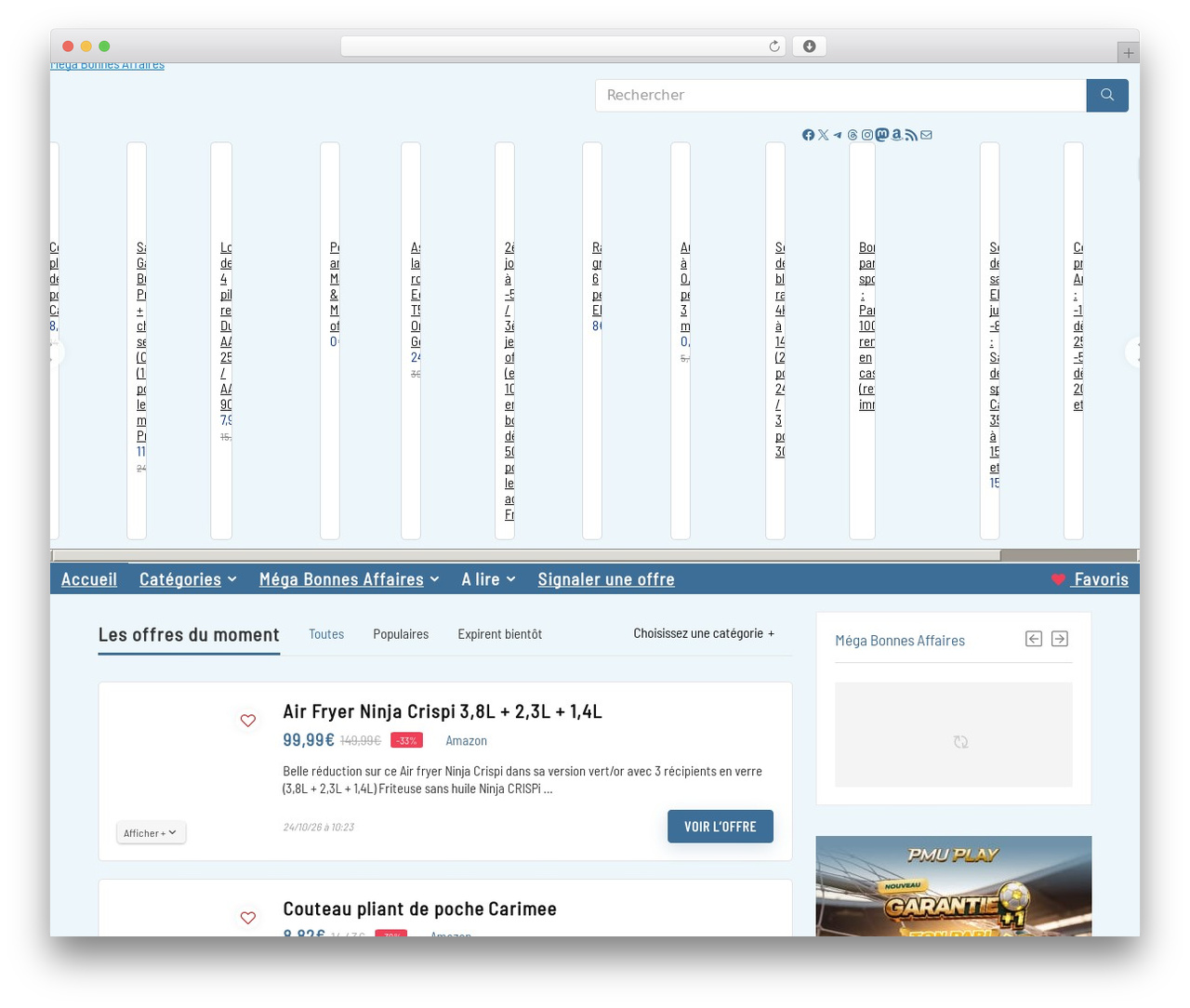The width and height of the screenshot is (1190, 1008).
Task: Visit the Mastodon profile icon
Action: 882,135
